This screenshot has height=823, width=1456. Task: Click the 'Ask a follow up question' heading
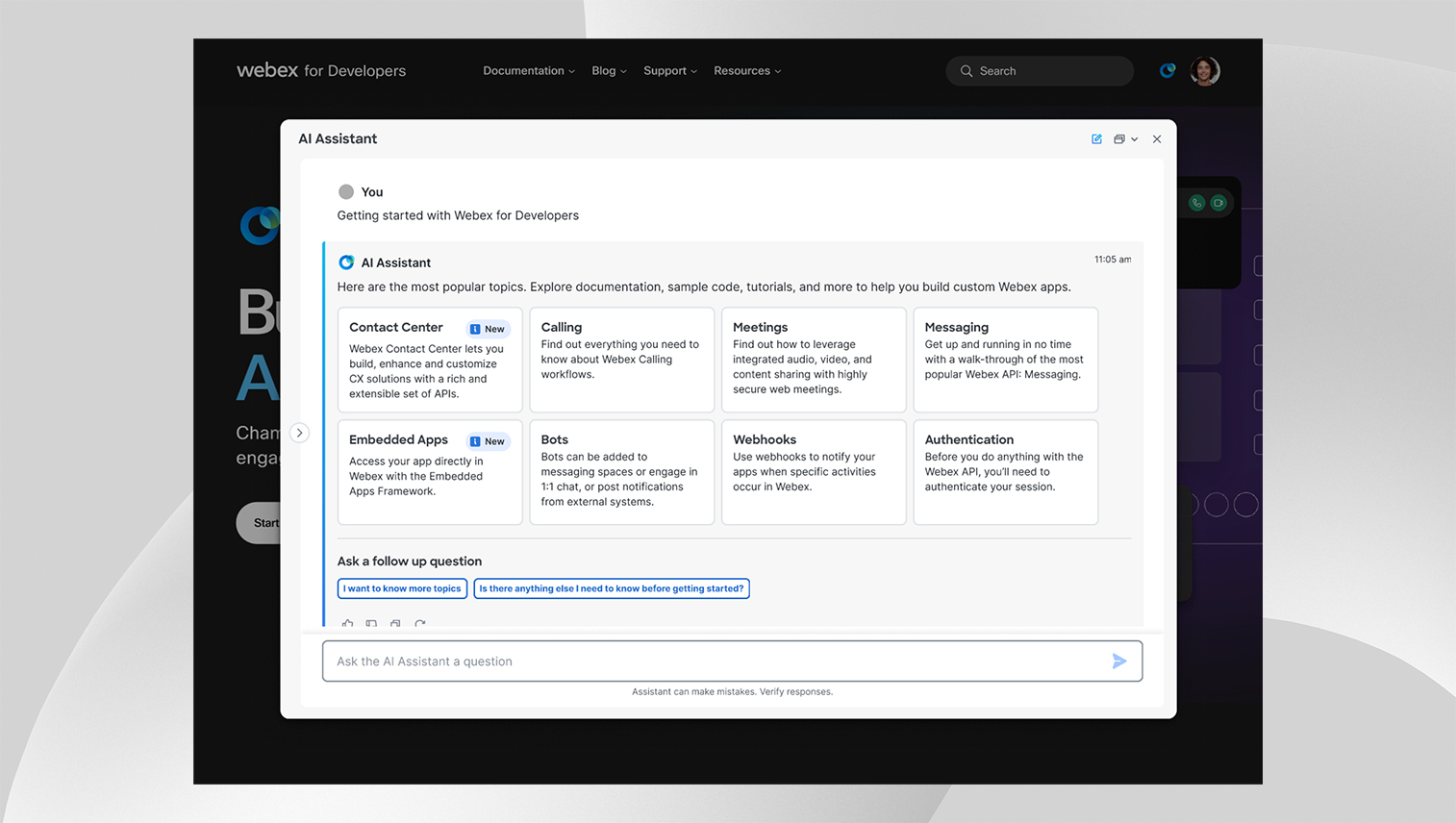[x=410, y=561]
